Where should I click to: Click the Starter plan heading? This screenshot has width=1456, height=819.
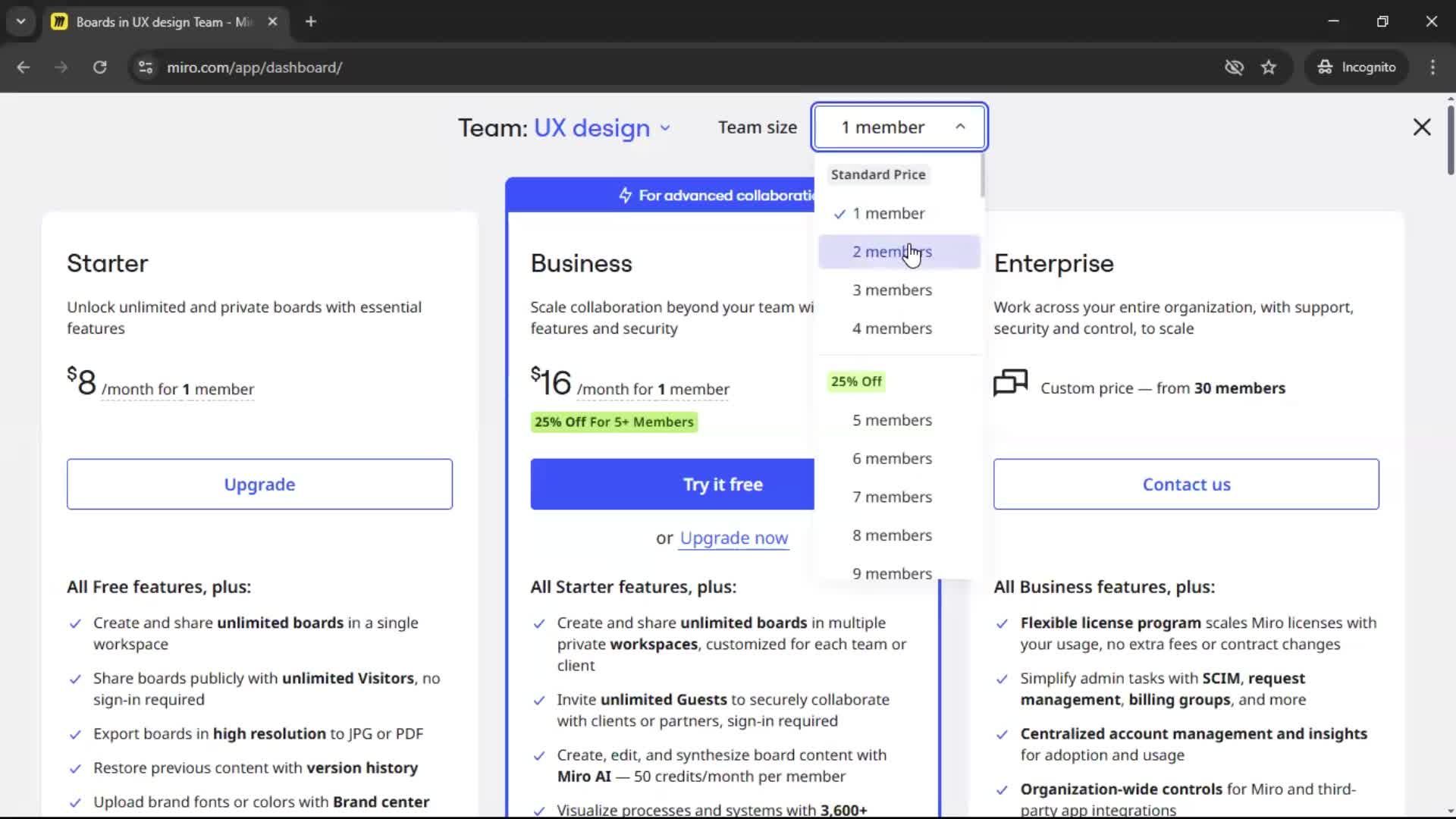pos(108,263)
